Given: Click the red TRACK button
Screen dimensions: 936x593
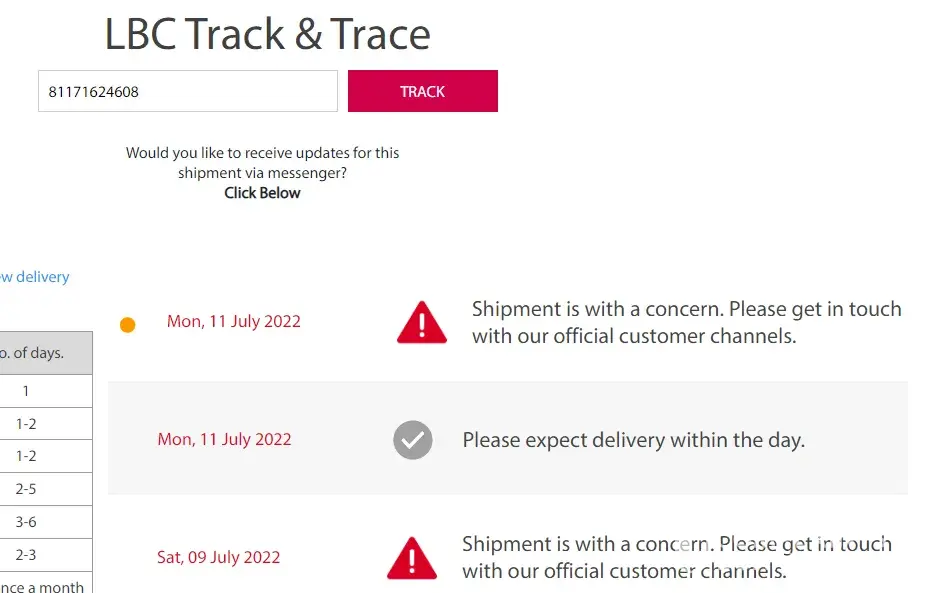Looking at the screenshot, I should [422, 91].
